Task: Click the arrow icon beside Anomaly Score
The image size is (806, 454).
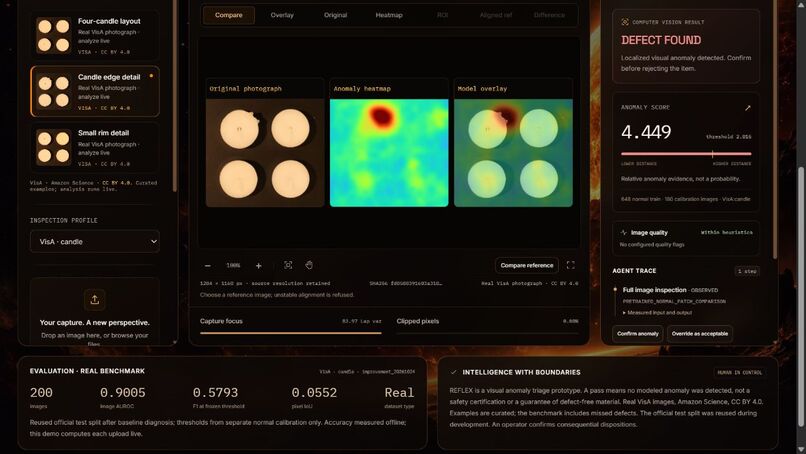Action: click(x=747, y=108)
